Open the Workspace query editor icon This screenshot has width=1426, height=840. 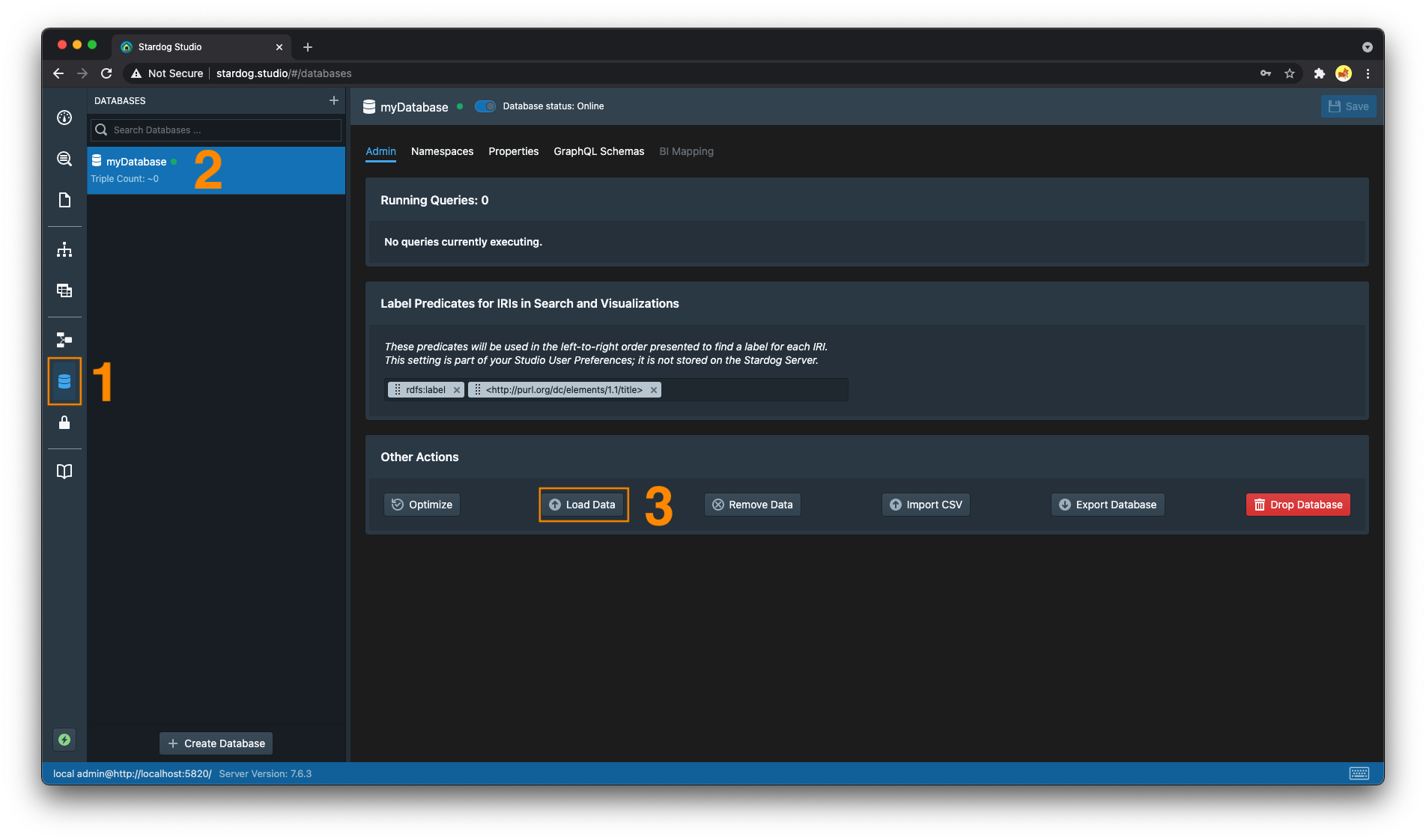click(64, 159)
